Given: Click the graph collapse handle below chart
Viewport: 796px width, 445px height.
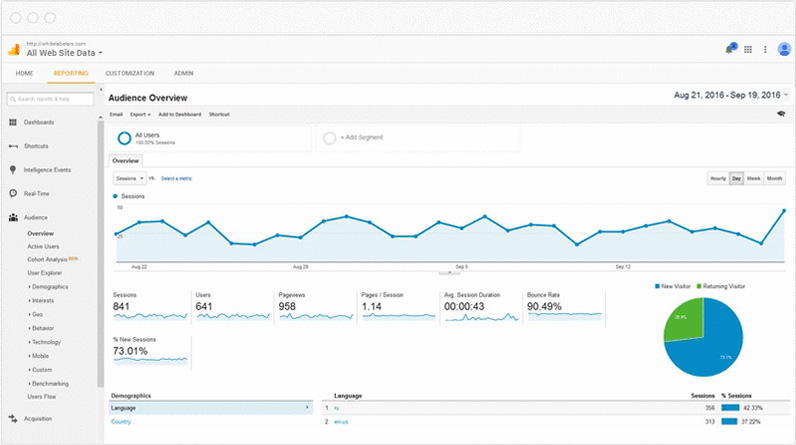Looking at the screenshot, I should tap(449, 273).
